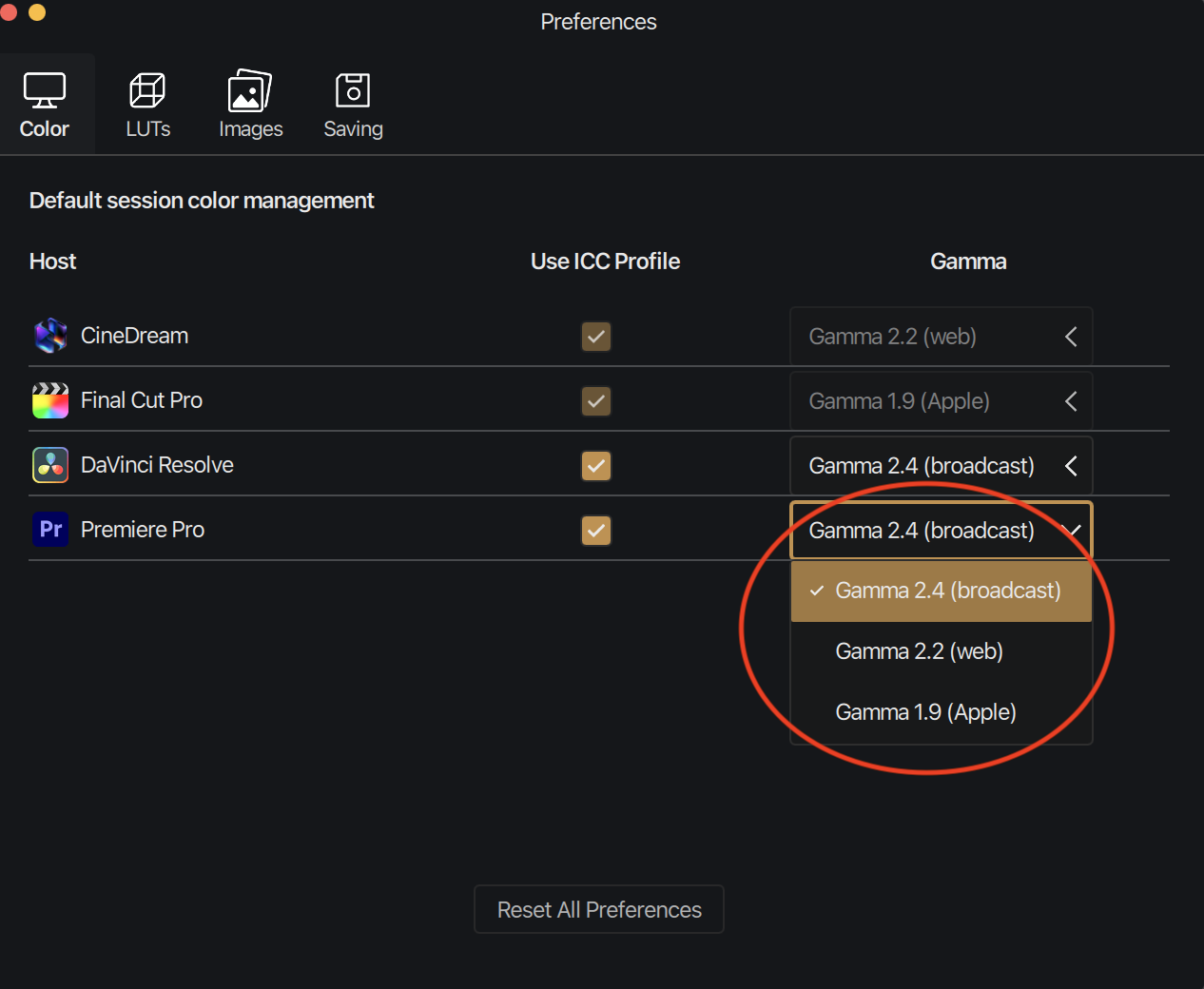Disable ICC Profile for DaVinci Resolve
This screenshot has height=989, width=1204.
point(596,466)
